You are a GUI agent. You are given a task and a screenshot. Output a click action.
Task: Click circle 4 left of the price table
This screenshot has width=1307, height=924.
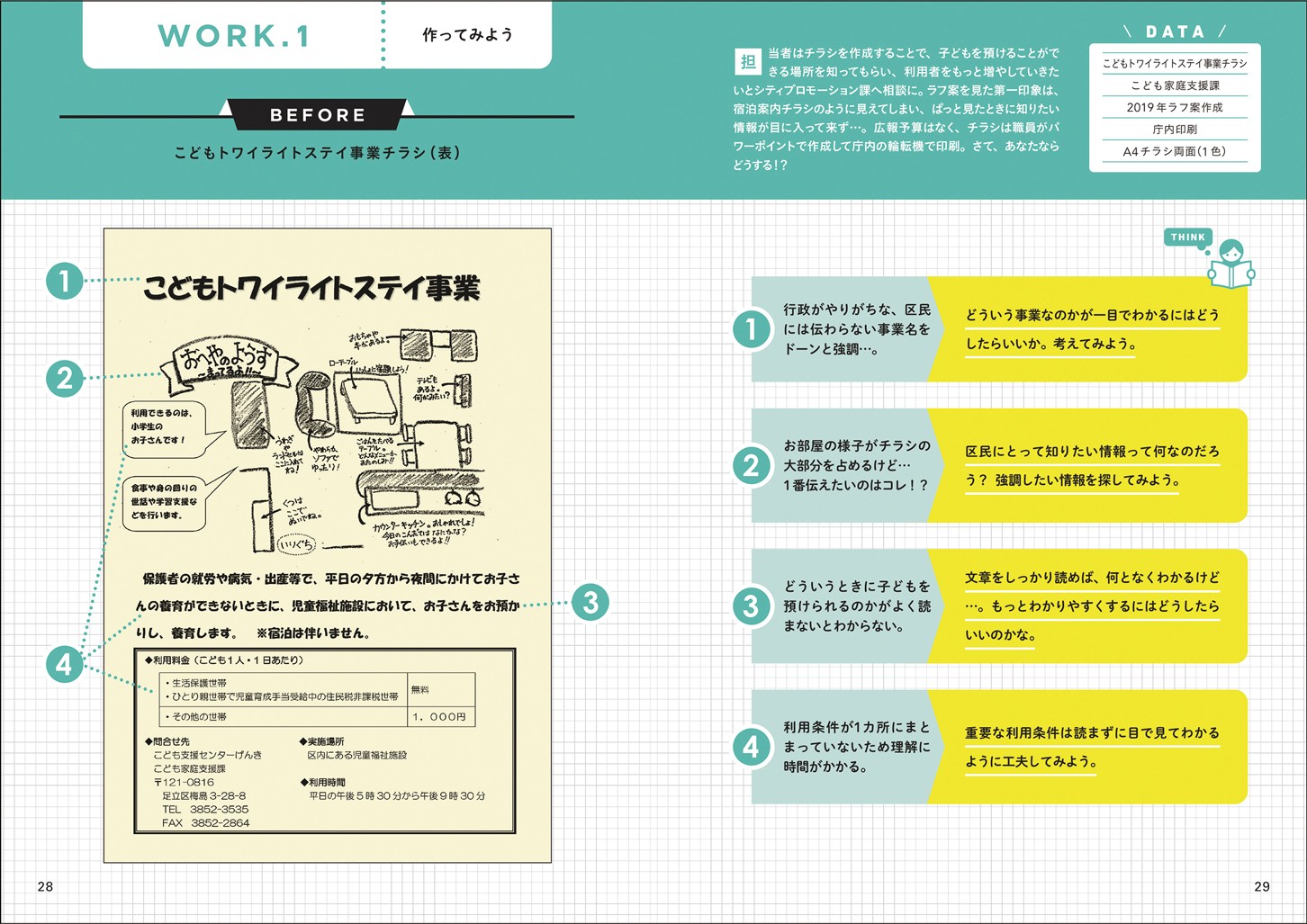pos(64,665)
